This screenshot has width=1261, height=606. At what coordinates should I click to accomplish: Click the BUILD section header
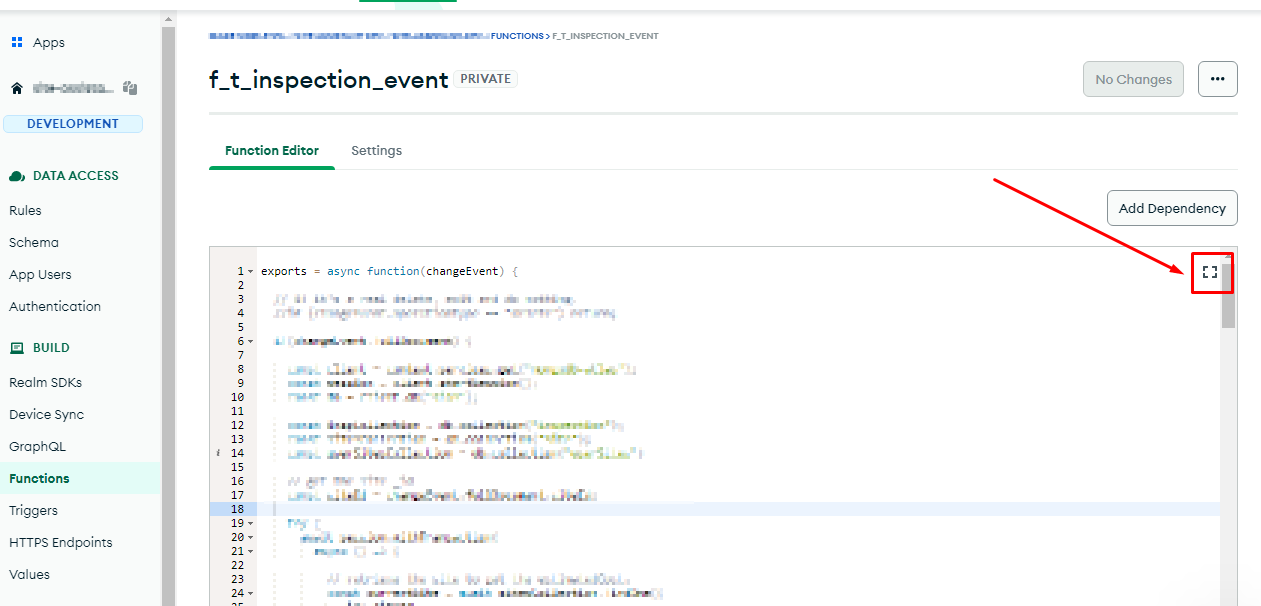click(x=52, y=348)
